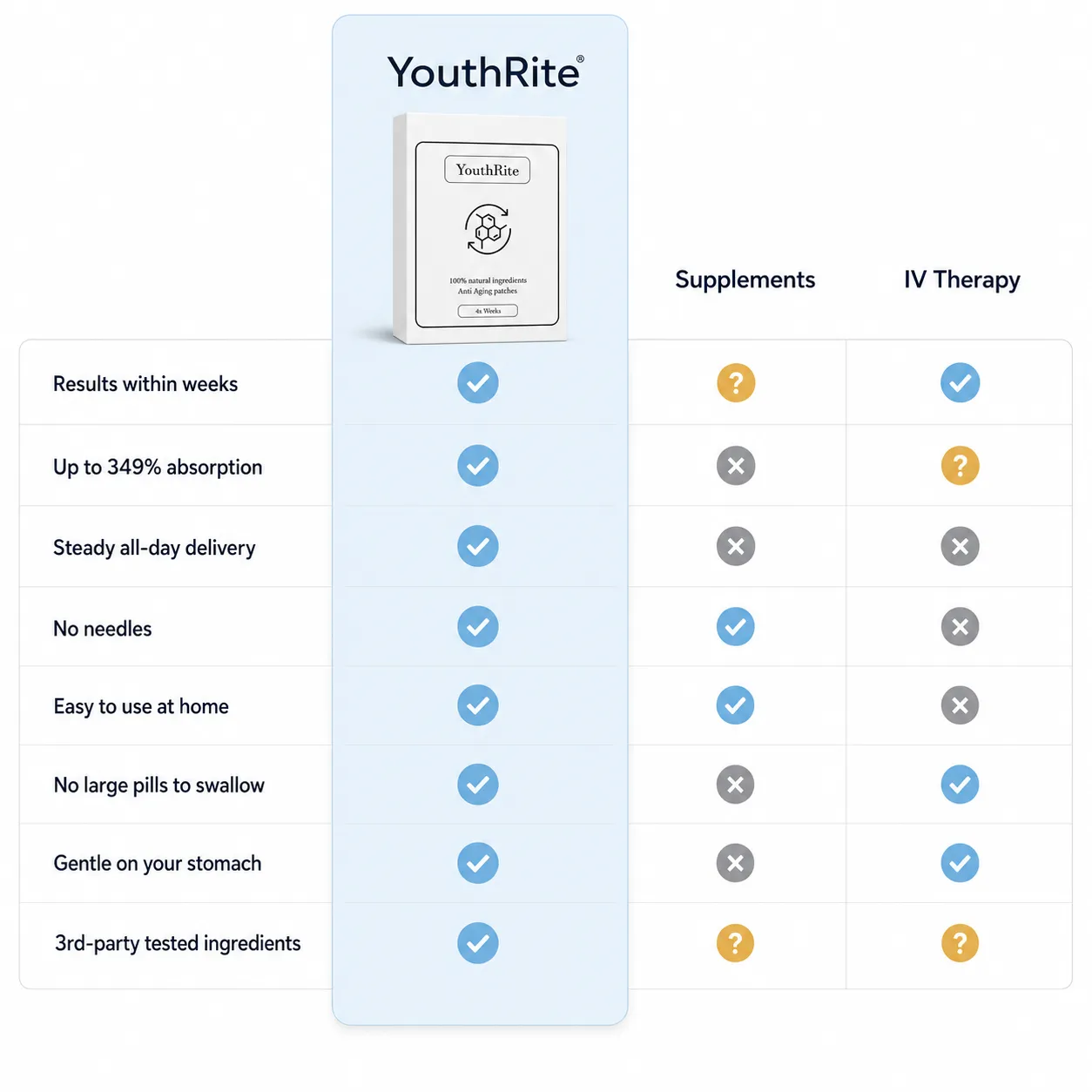Click the YouthRite brand logo heading

[x=485, y=72]
